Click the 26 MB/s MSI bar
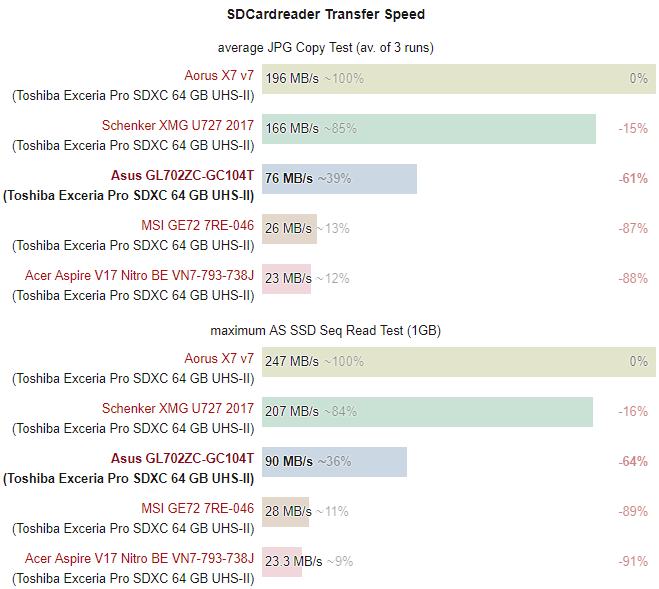This screenshot has height=589, width=659. tap(290, 229)
